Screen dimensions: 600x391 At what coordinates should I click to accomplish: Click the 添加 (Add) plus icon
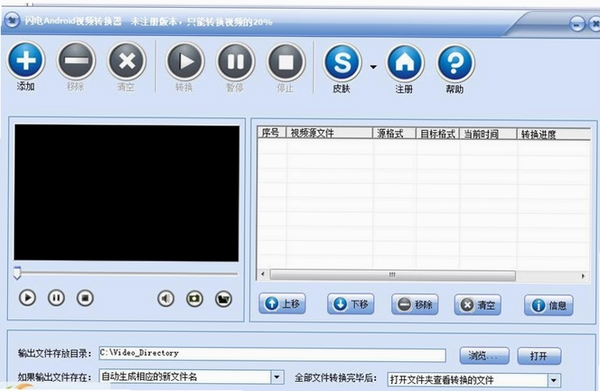click(x=26, y=60)
